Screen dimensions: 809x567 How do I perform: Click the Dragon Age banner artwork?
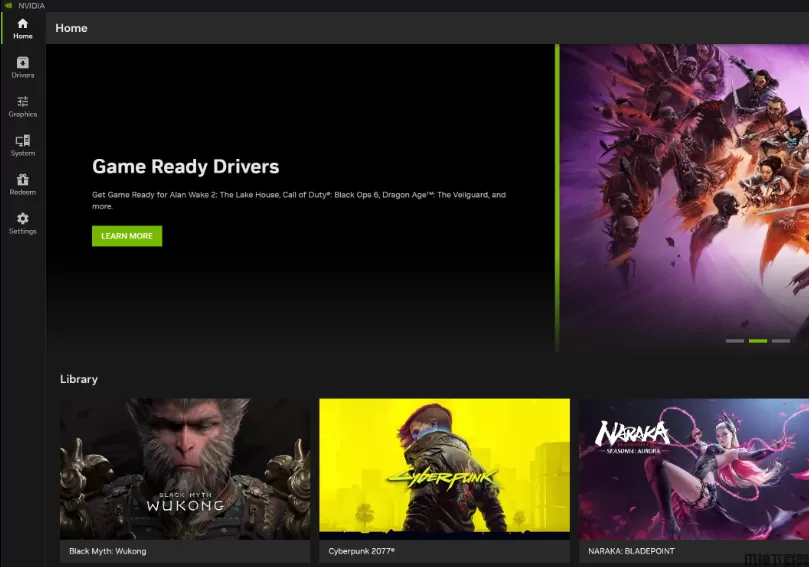coord(685,196)
